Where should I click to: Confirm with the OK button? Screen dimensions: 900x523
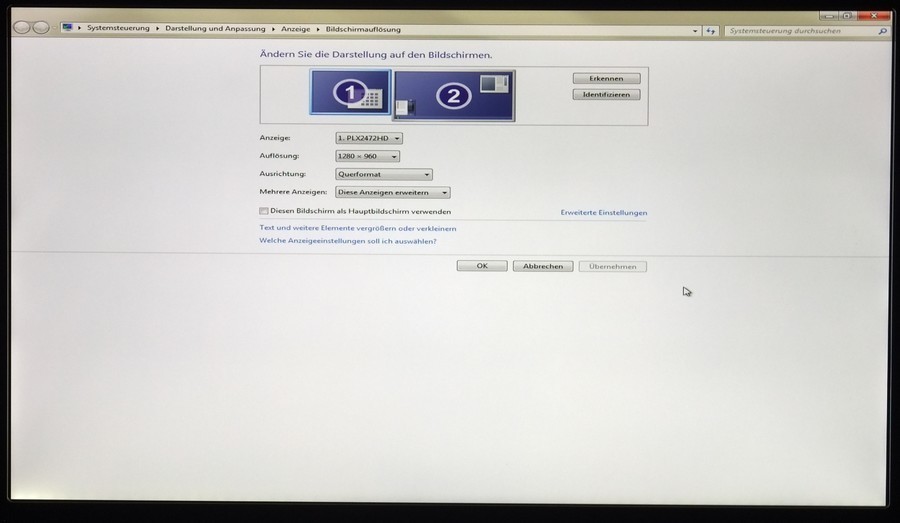pyautogui.click(x=482, y=266)
